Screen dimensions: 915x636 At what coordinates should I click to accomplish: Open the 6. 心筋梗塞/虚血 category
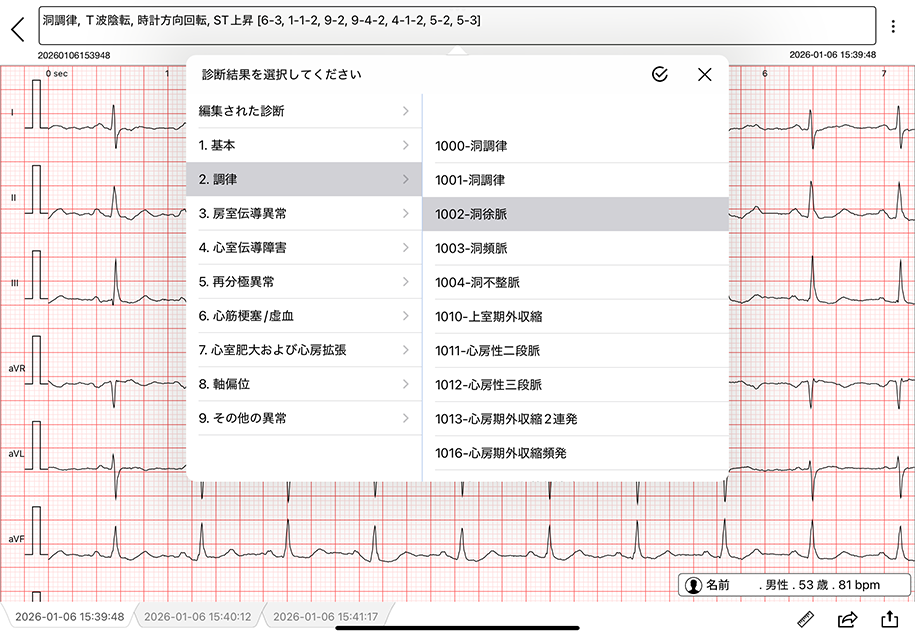[303, 316]
